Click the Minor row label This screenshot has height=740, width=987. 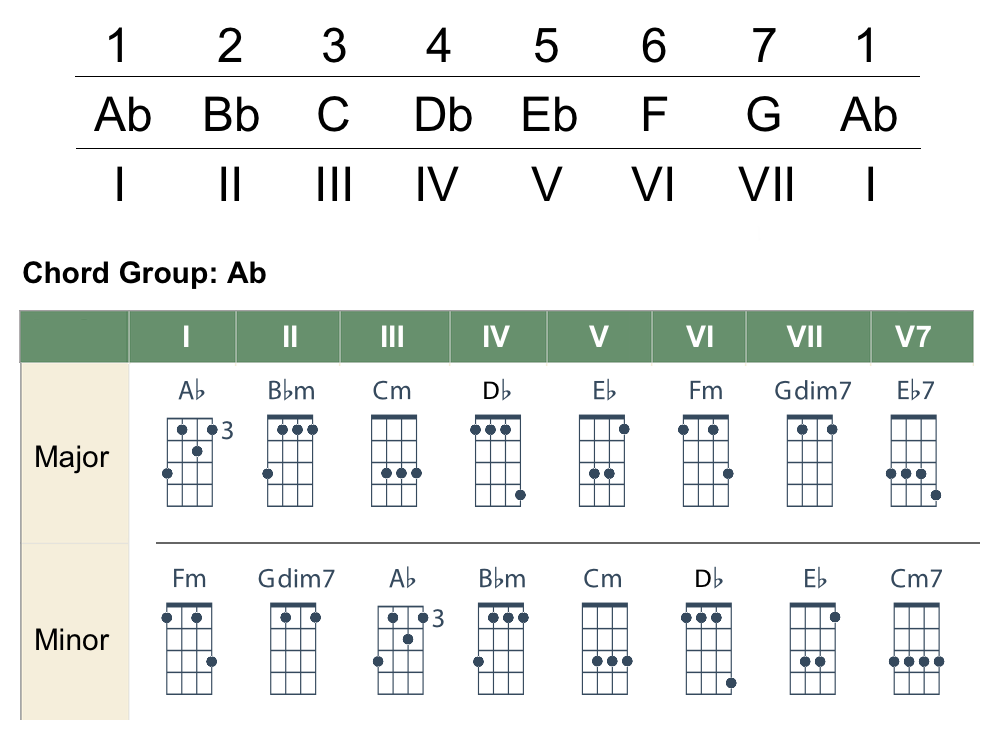point(72,639)
